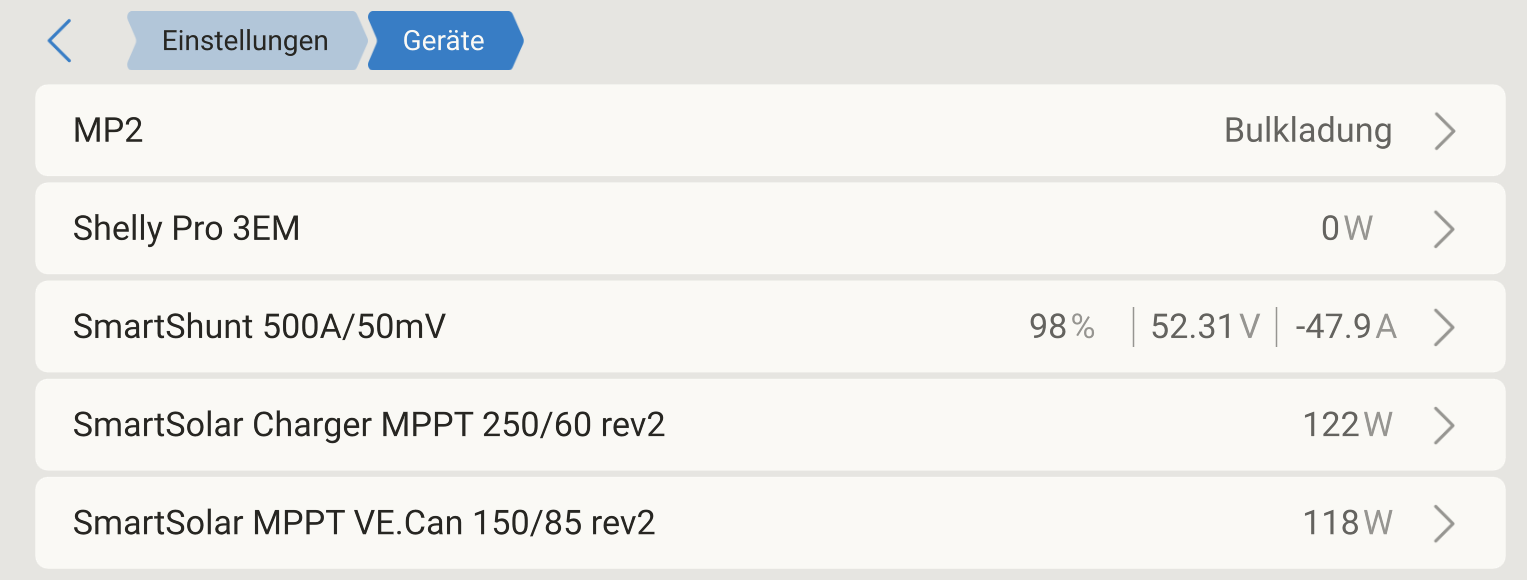Viewport: 1527px width, 580px height.
Task: Select SmartShunt 500A/50mV device name
Action: [259, 327]
